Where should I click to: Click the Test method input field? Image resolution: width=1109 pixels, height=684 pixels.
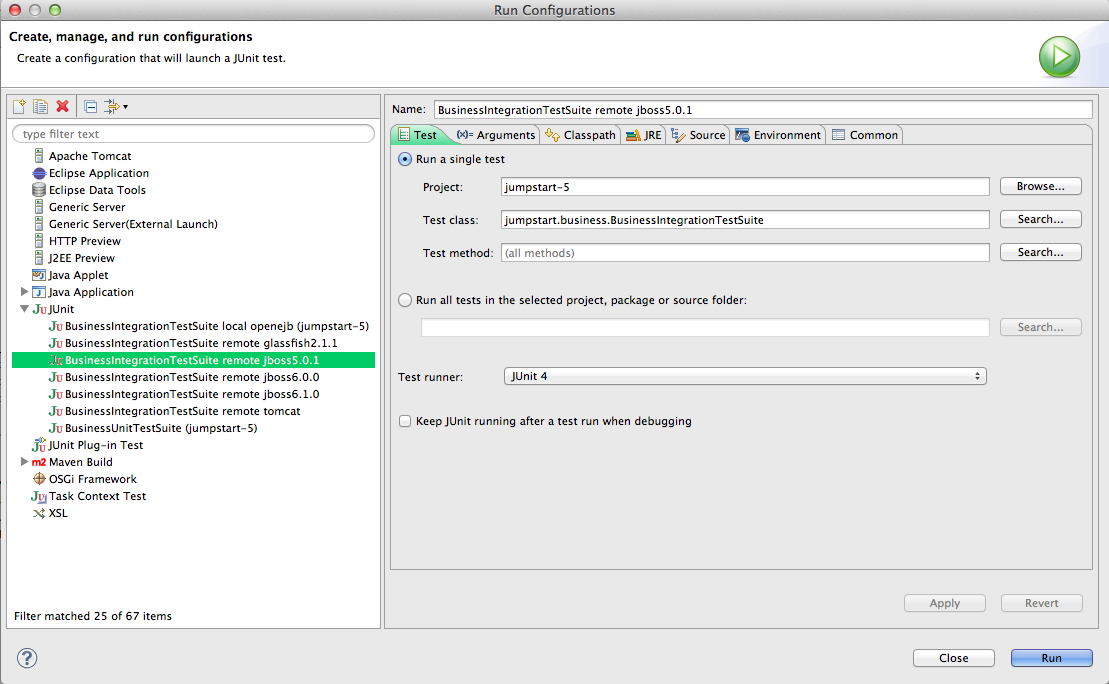[x=745, y=253]
